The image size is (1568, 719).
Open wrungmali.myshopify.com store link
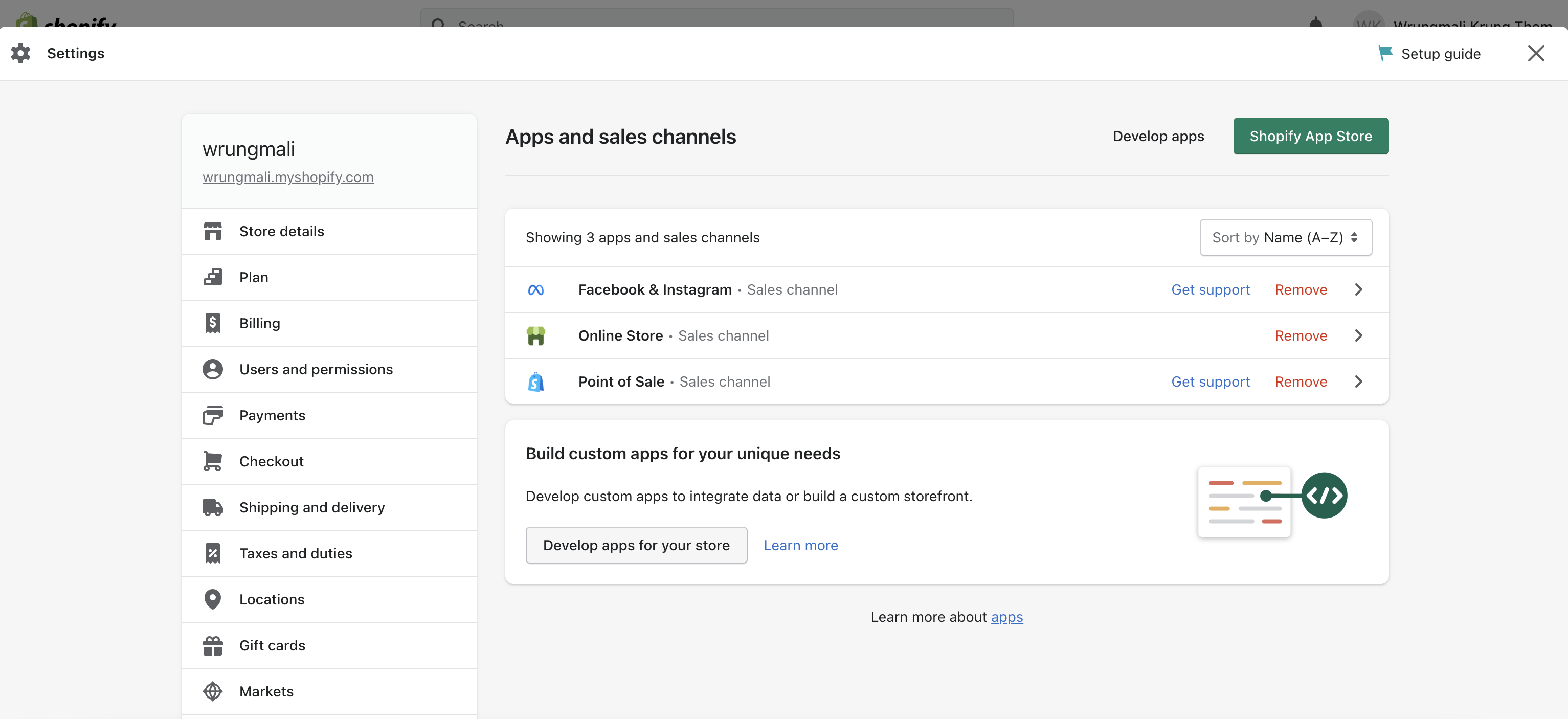(288, 177)
